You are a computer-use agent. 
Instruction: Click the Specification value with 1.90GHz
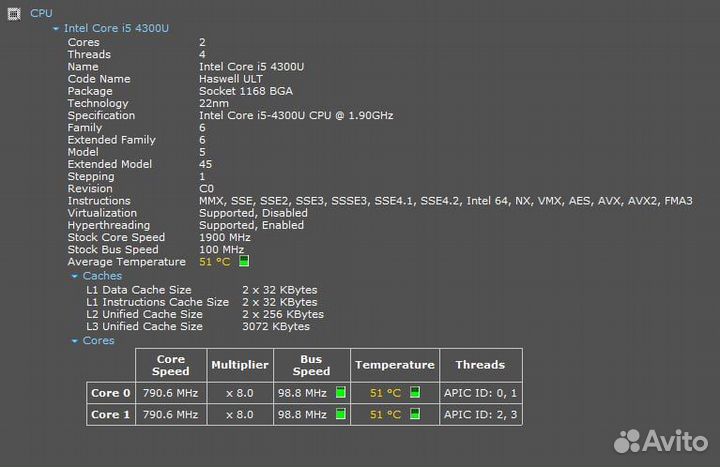coord(296,115)
